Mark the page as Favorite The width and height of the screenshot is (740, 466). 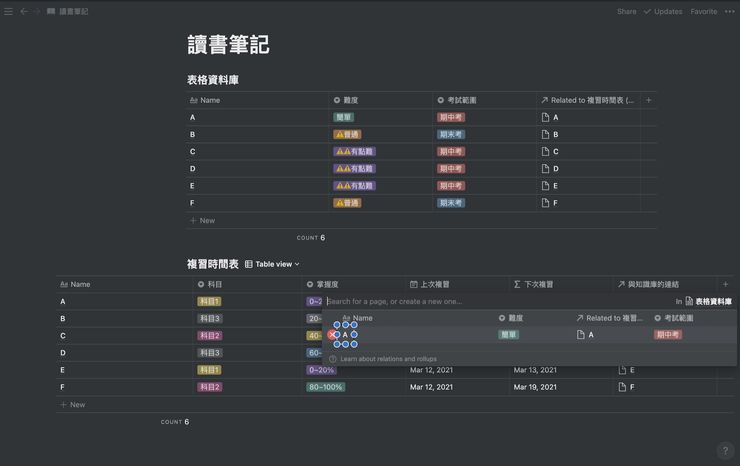point(704,11)
